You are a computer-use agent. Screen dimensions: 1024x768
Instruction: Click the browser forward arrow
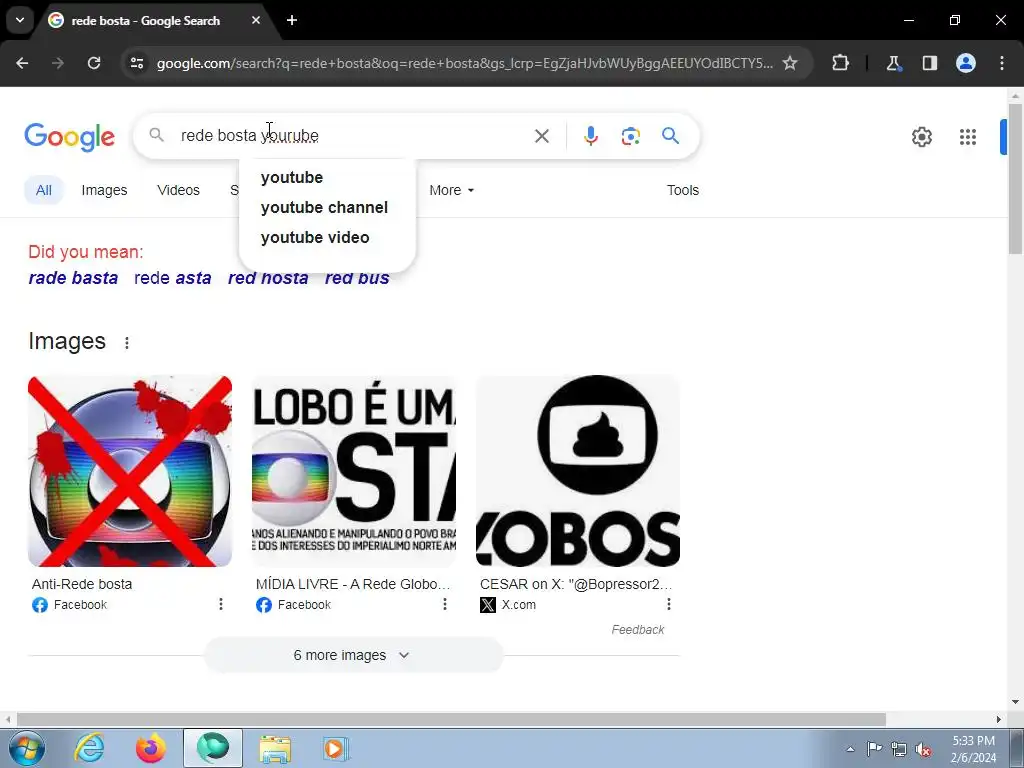pos(58,63)
